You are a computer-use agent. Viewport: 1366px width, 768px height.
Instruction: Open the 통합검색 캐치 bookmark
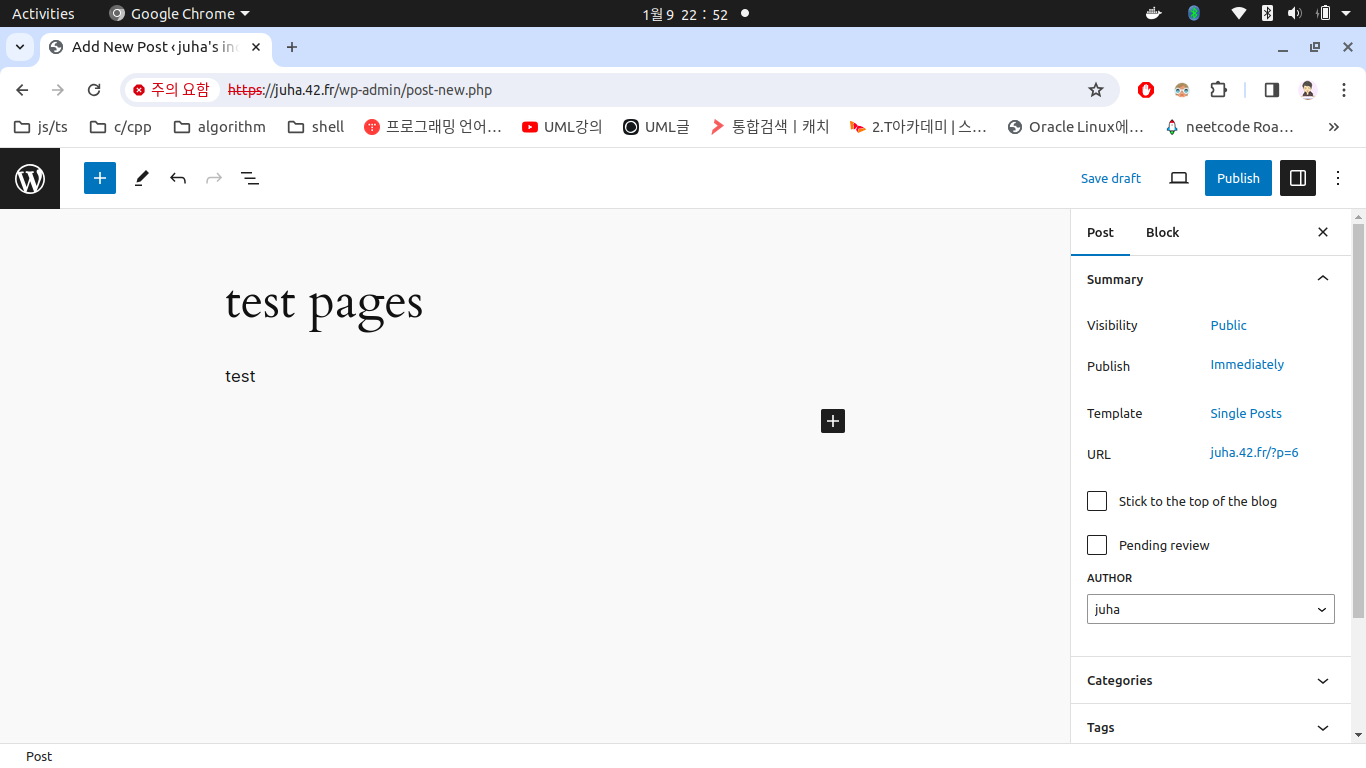(x=769, y=127)
